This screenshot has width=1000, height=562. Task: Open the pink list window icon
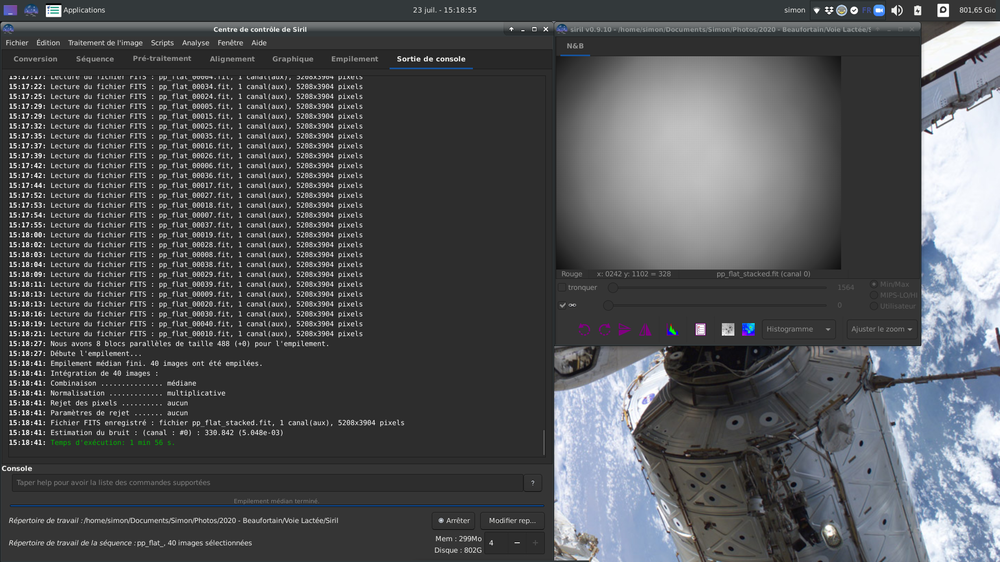click(x=700, y=329)
